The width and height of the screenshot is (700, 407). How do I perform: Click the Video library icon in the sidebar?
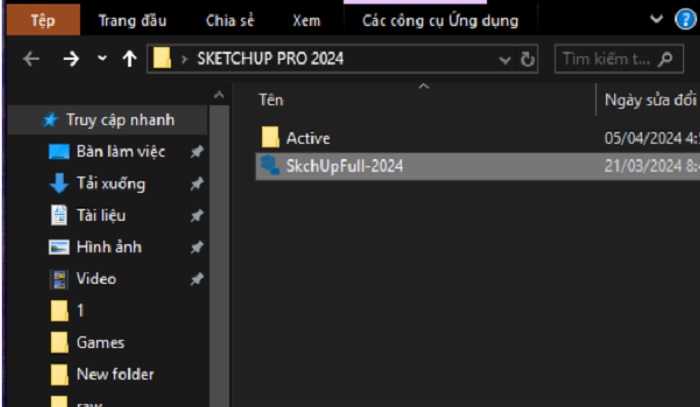[x=59, y=279]
